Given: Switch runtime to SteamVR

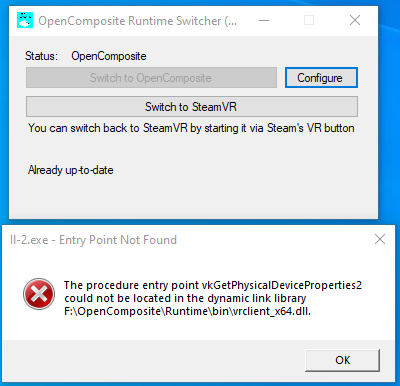Looking at the screenshot, I should (192, 107).
